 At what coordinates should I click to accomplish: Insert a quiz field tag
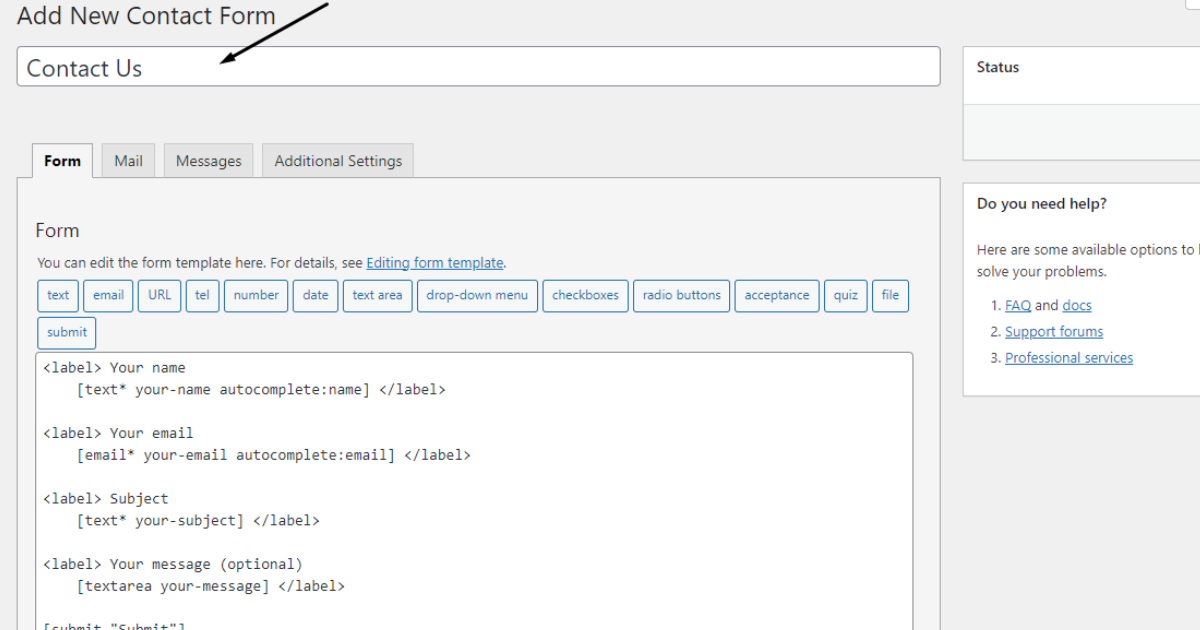[845, 295]
